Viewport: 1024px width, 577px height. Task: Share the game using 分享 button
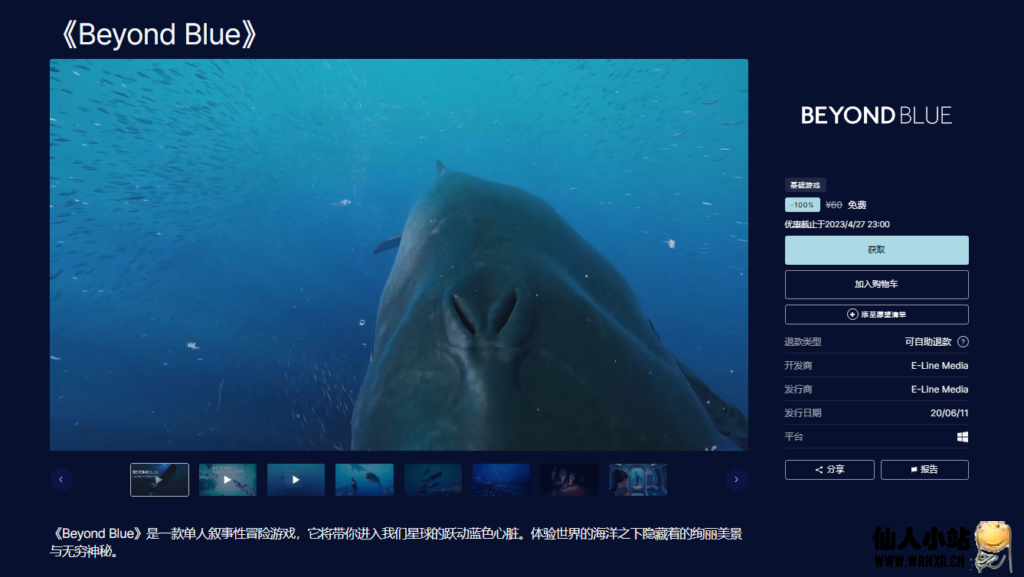[829, 469]
